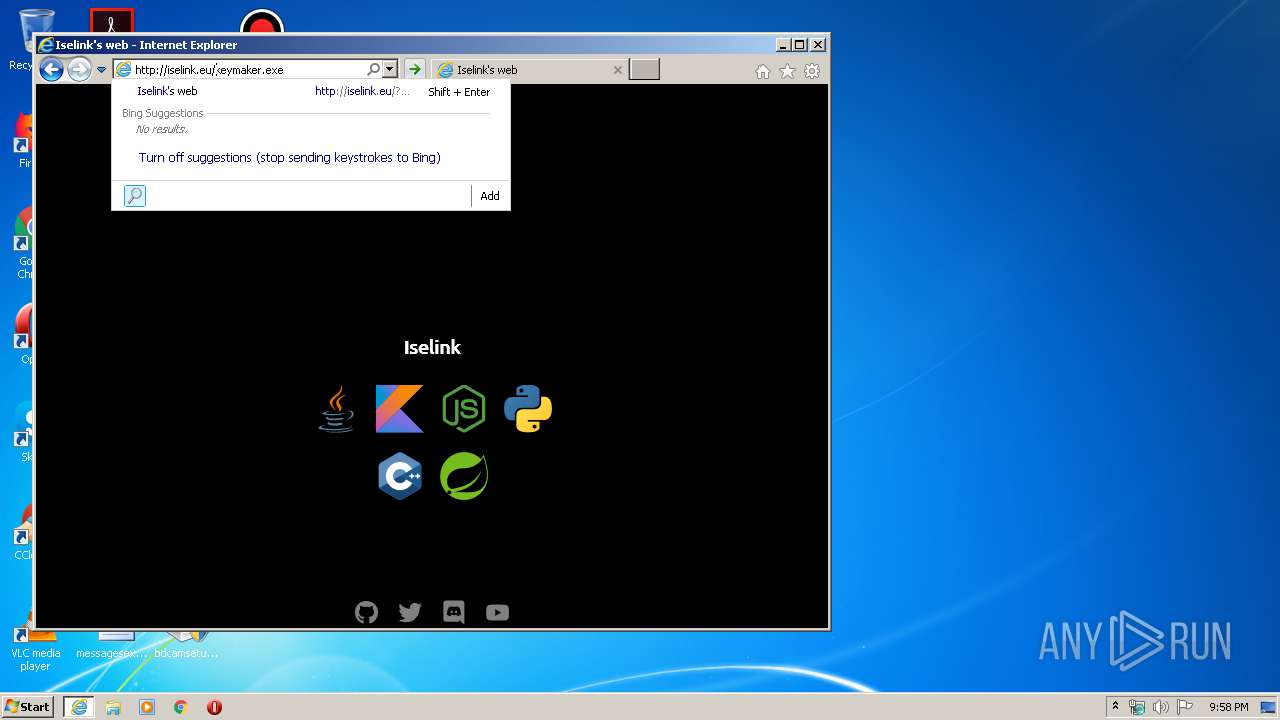Open Opera from the taskbar
Image resolution: width=1280 pixels, height=720 pixels.
click(214, 707)
